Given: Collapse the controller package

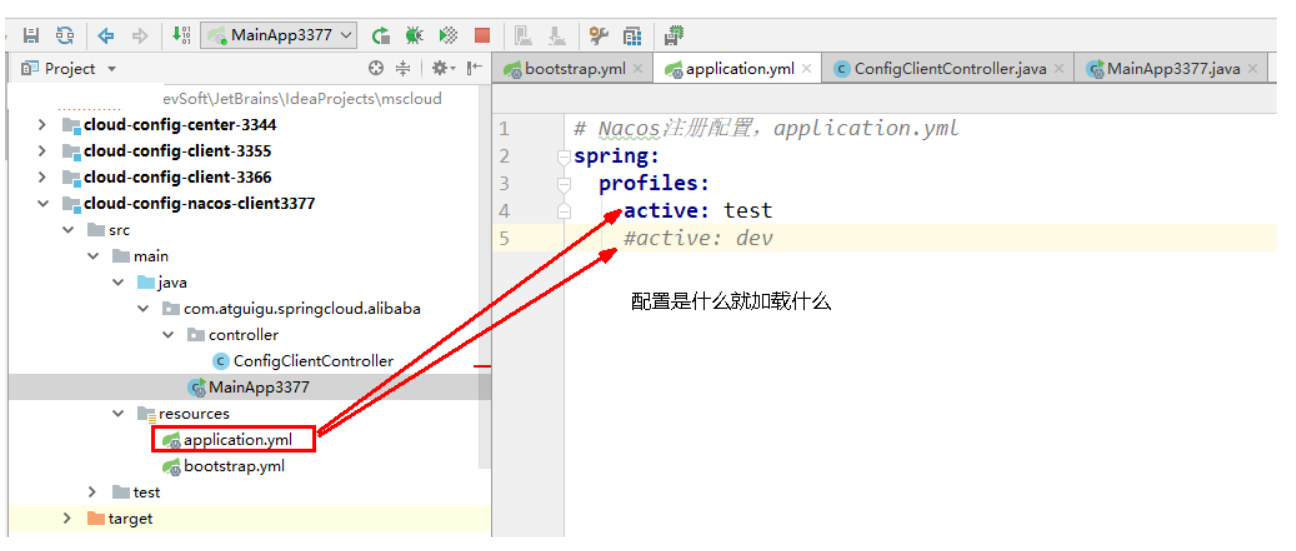Looking at the screenshot, I should tap(168, 335).
